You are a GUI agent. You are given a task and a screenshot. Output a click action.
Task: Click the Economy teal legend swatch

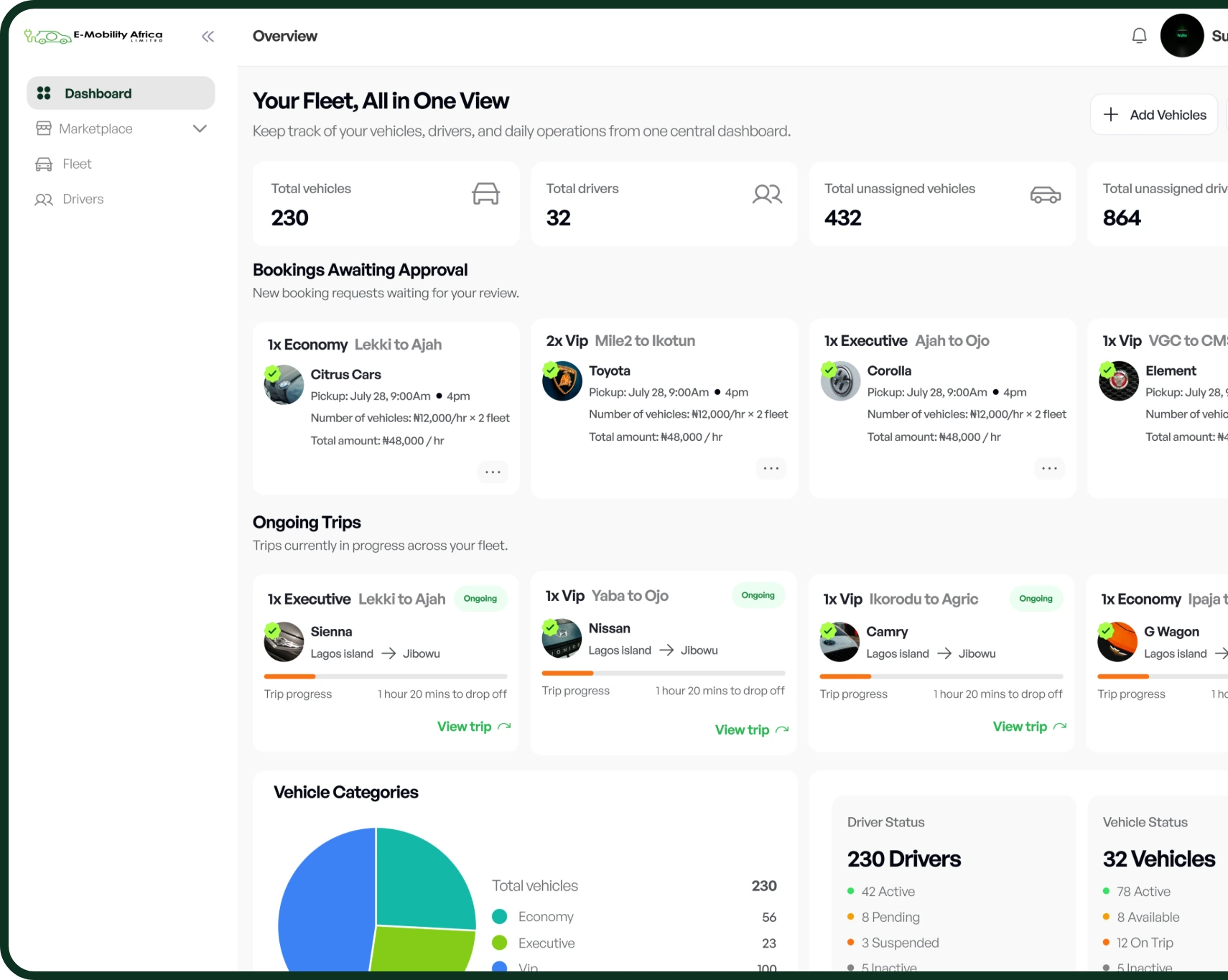tap(500, 917)
